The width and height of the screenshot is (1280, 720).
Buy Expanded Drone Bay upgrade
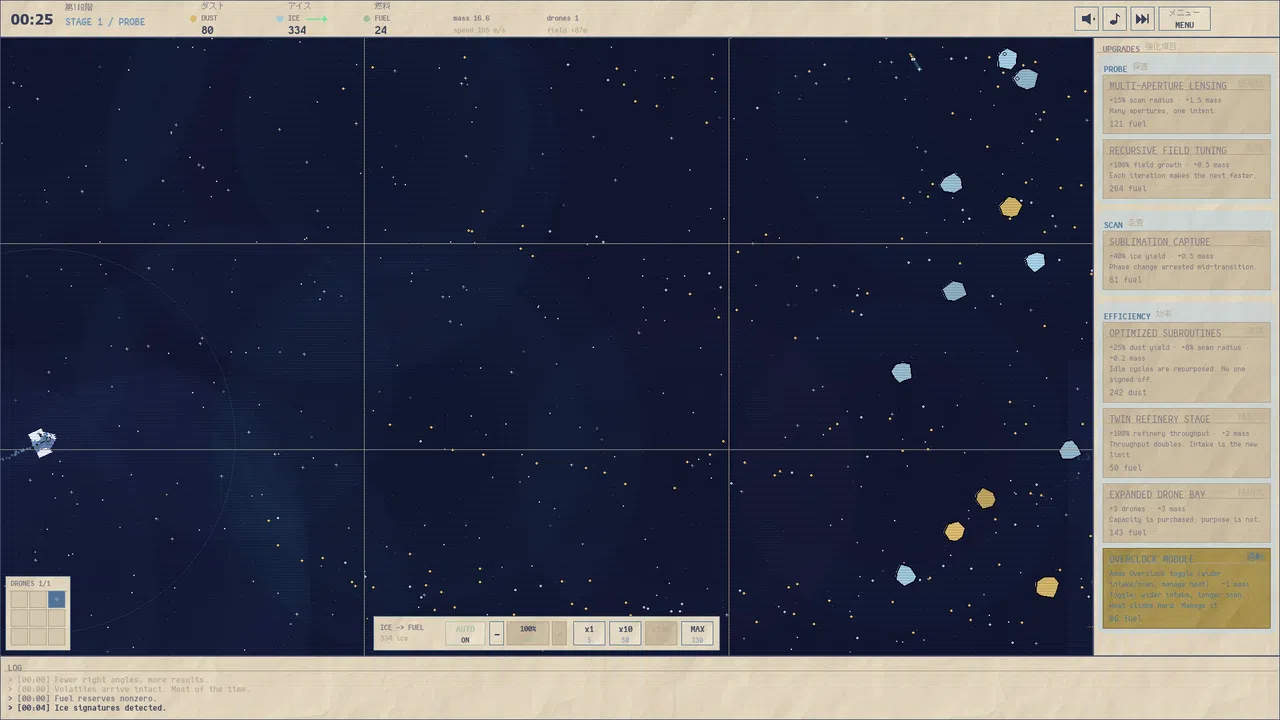1186,513
